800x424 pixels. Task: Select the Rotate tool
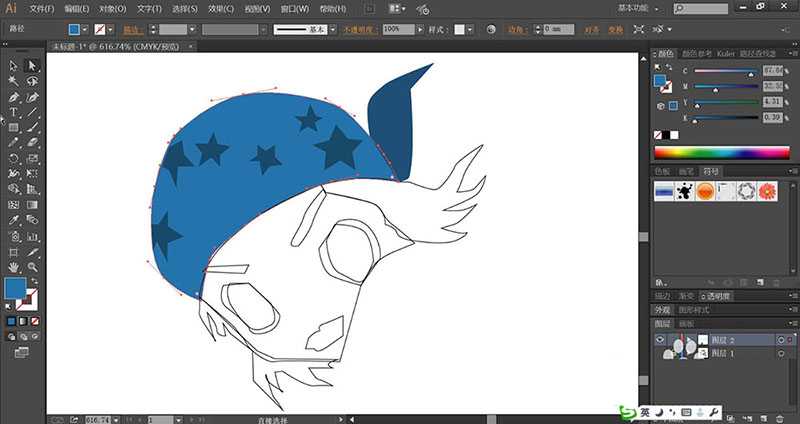(x=14, y=158)
